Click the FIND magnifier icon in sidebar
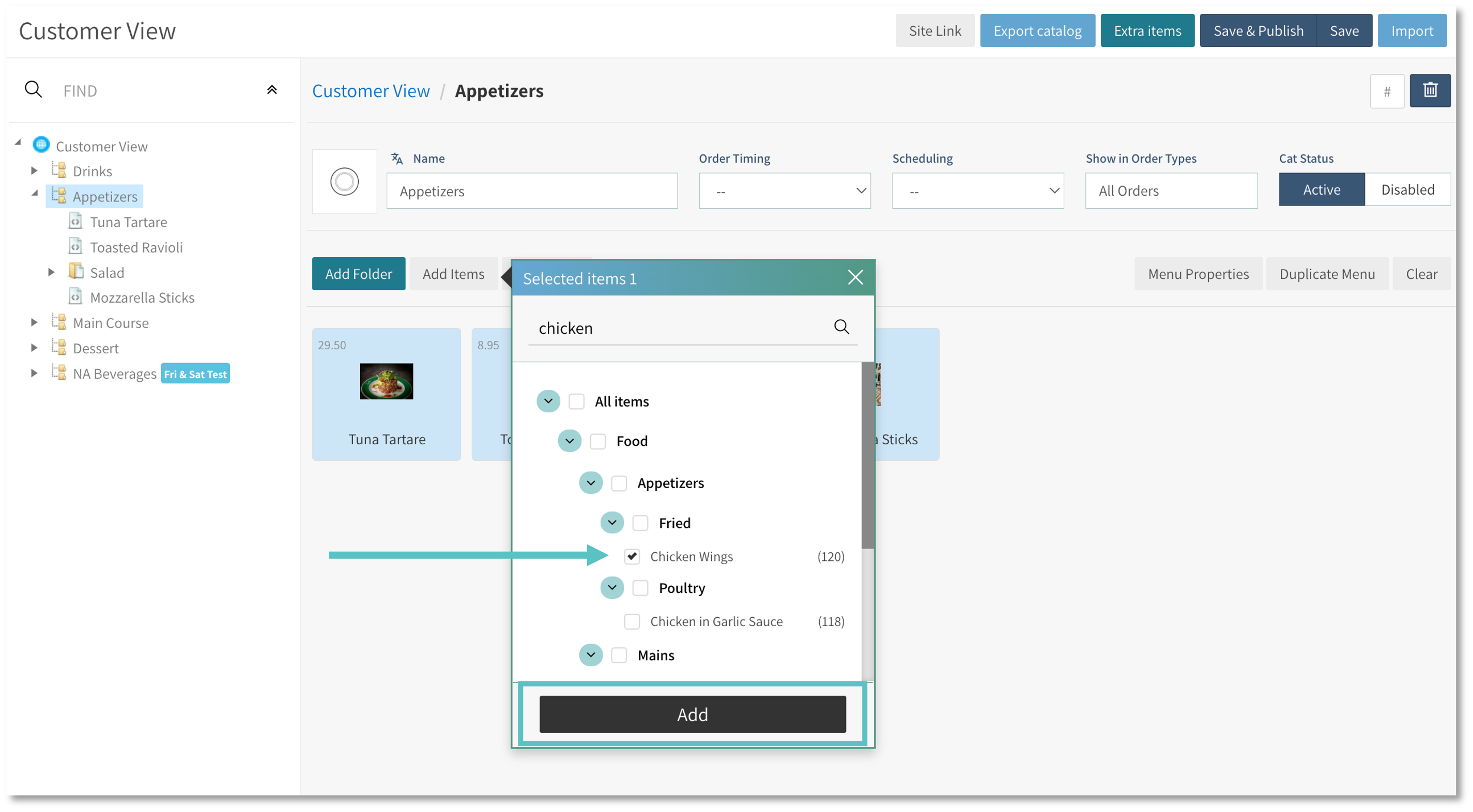 [33, 90]
